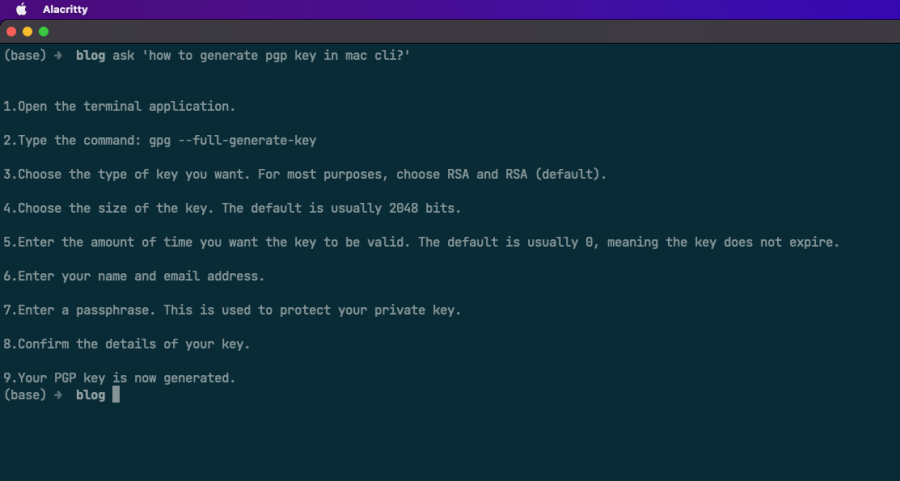The height and width of the screenshot is (481, 900).
Task: Click the gpg --full-generate-key command text
Action: click(x=232, y=141)
